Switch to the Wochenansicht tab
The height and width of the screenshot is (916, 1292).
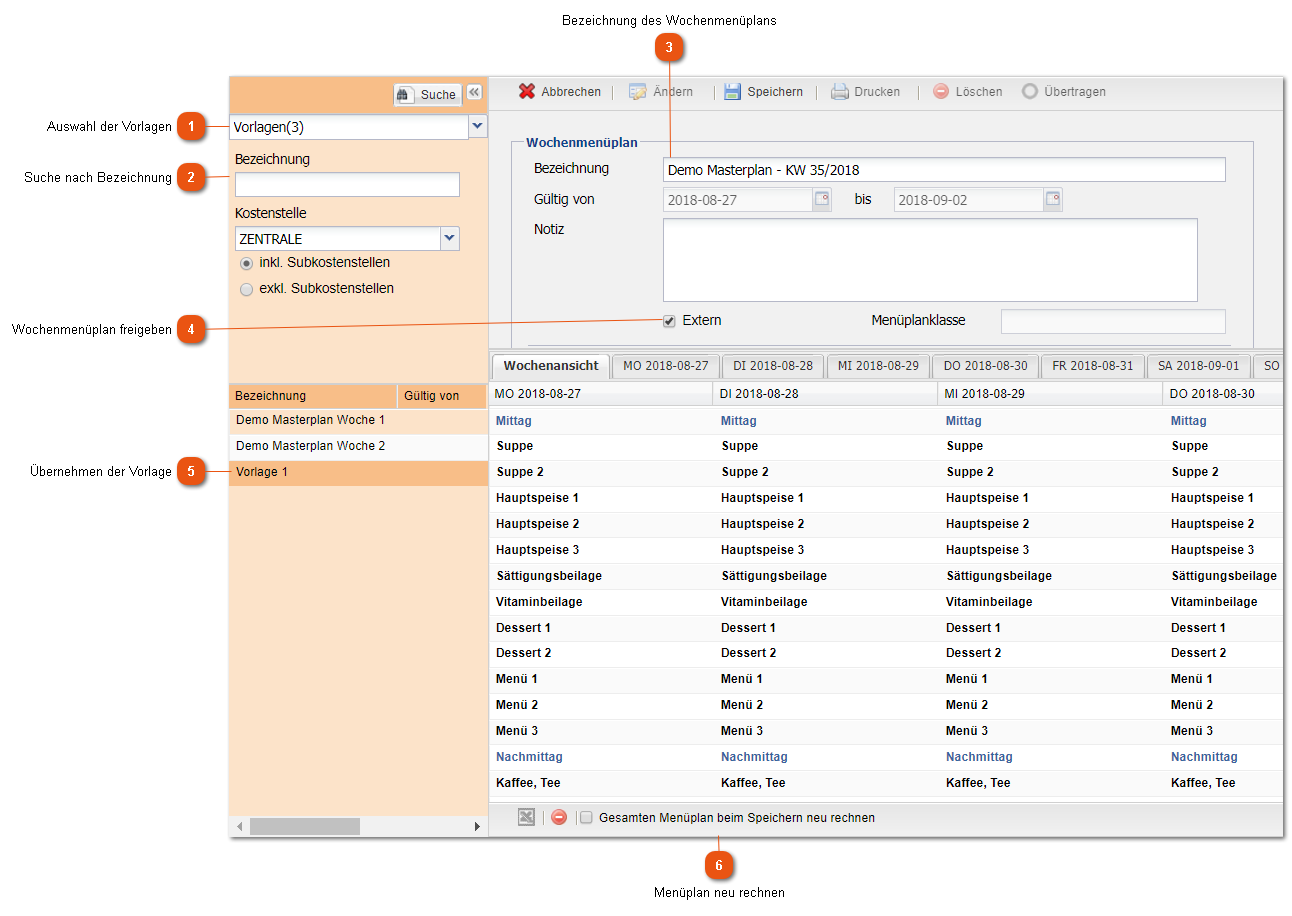click(x=551, y=366)
